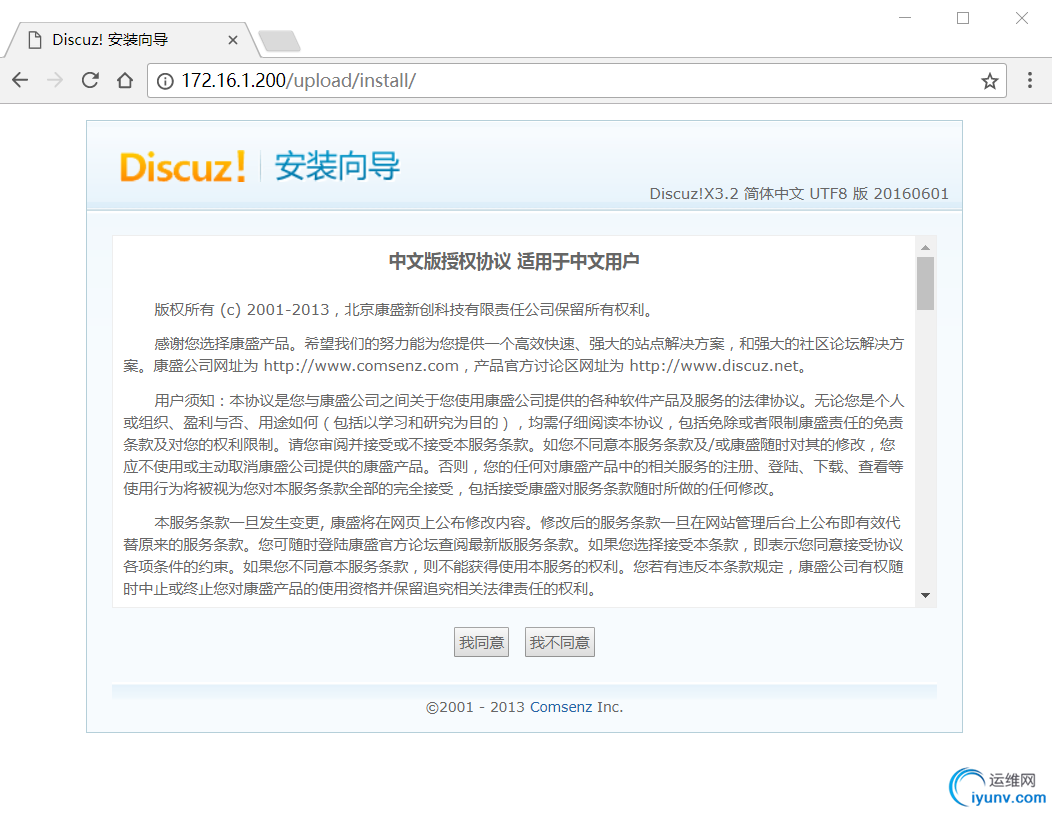This screenshot has height=814, width=1052.
Task: Close the browser window
Action: [1021, 18]
